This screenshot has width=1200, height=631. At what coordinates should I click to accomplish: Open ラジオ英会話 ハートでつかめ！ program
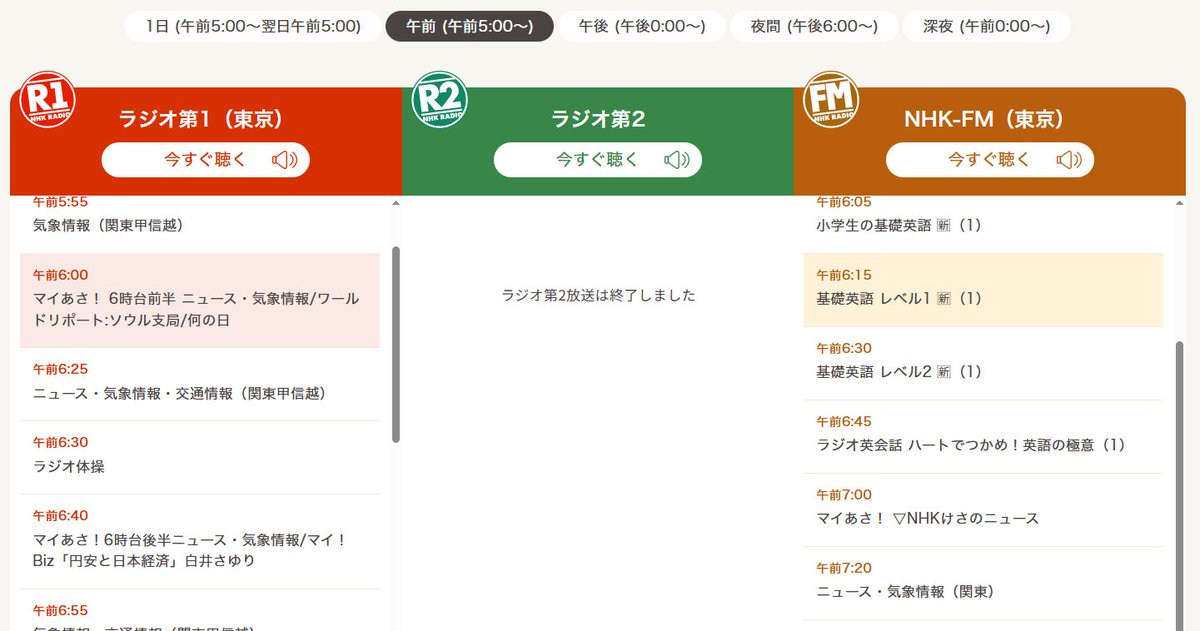coord(984,437)
